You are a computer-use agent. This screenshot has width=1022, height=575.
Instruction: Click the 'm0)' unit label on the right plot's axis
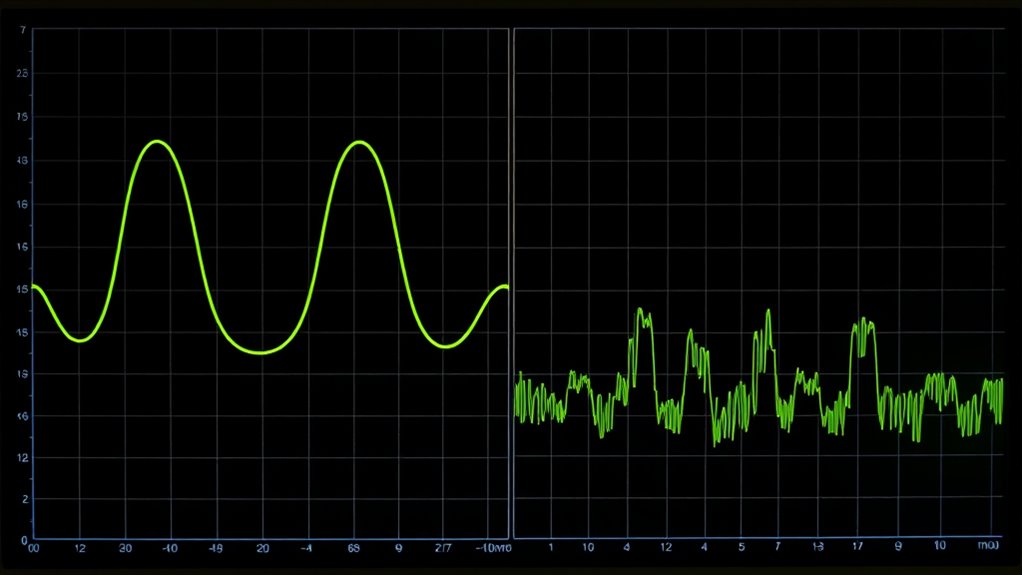pyautogui.click(x=988, y=544)
